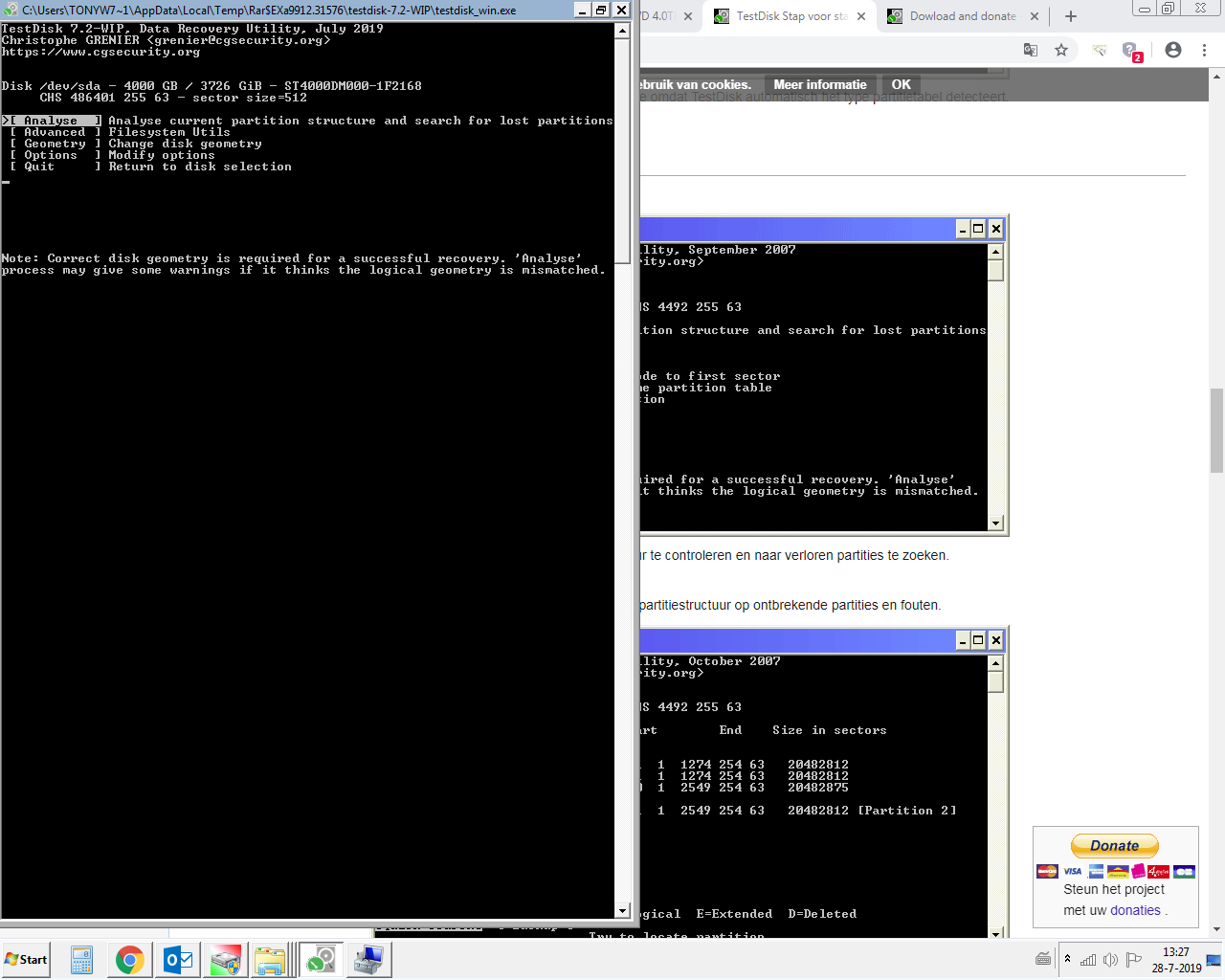This screenshot has width=1225, height=980.
Task: Open the shield program taskbar icon
Action: coord(225,960)
